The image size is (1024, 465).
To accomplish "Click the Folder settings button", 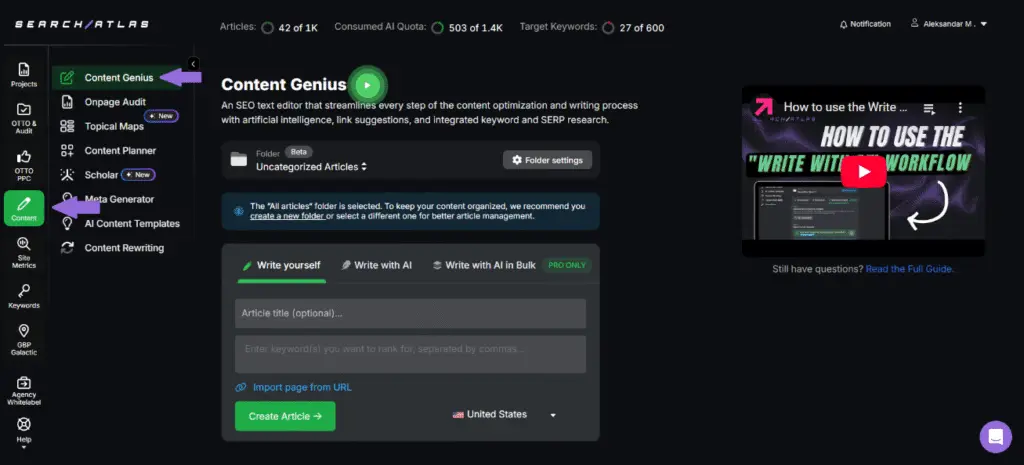I will tap(547, 160).
